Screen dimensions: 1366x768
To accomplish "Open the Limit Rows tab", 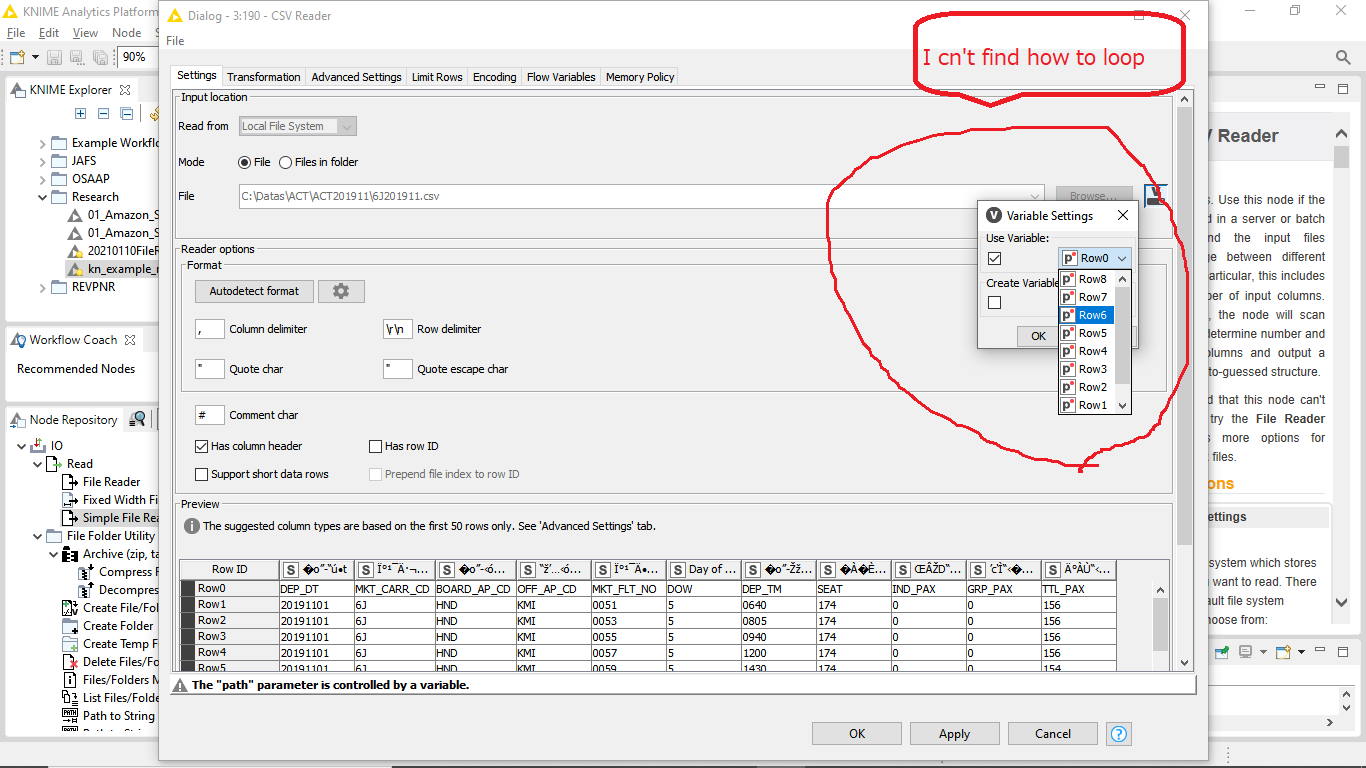I will 437,77.
